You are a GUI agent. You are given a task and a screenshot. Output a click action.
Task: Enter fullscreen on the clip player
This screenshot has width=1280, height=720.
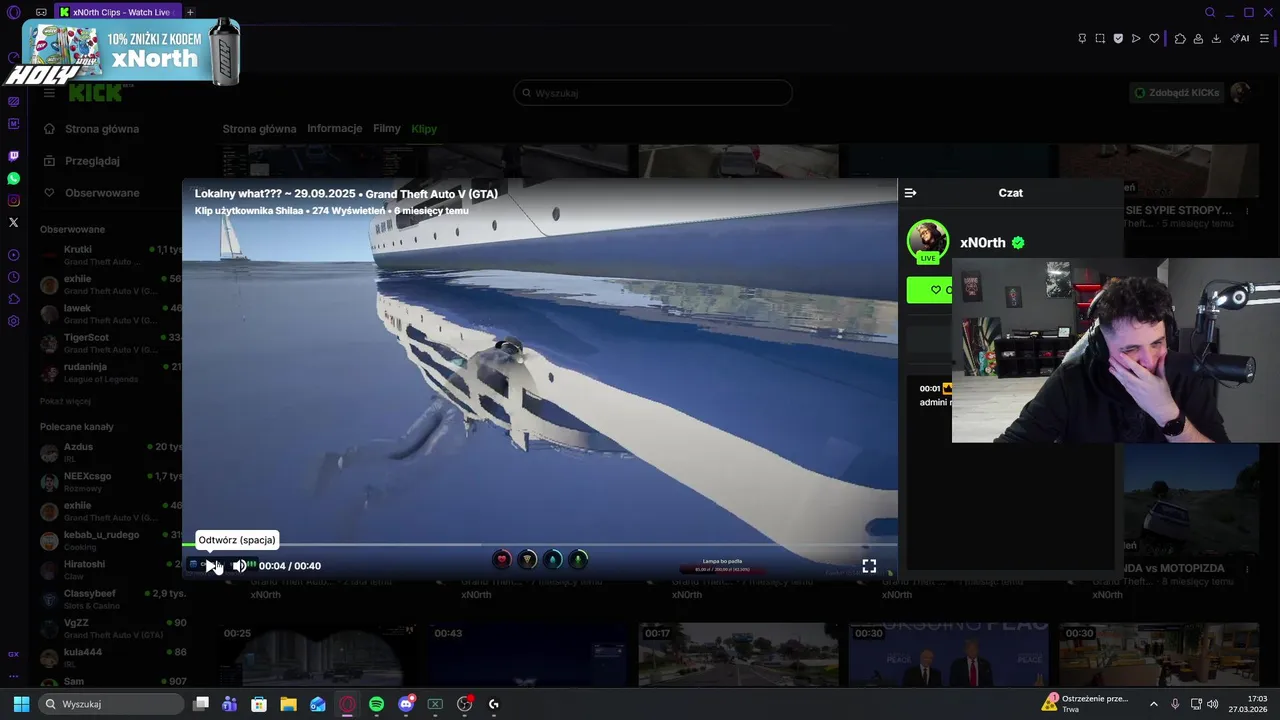point(869,566)
